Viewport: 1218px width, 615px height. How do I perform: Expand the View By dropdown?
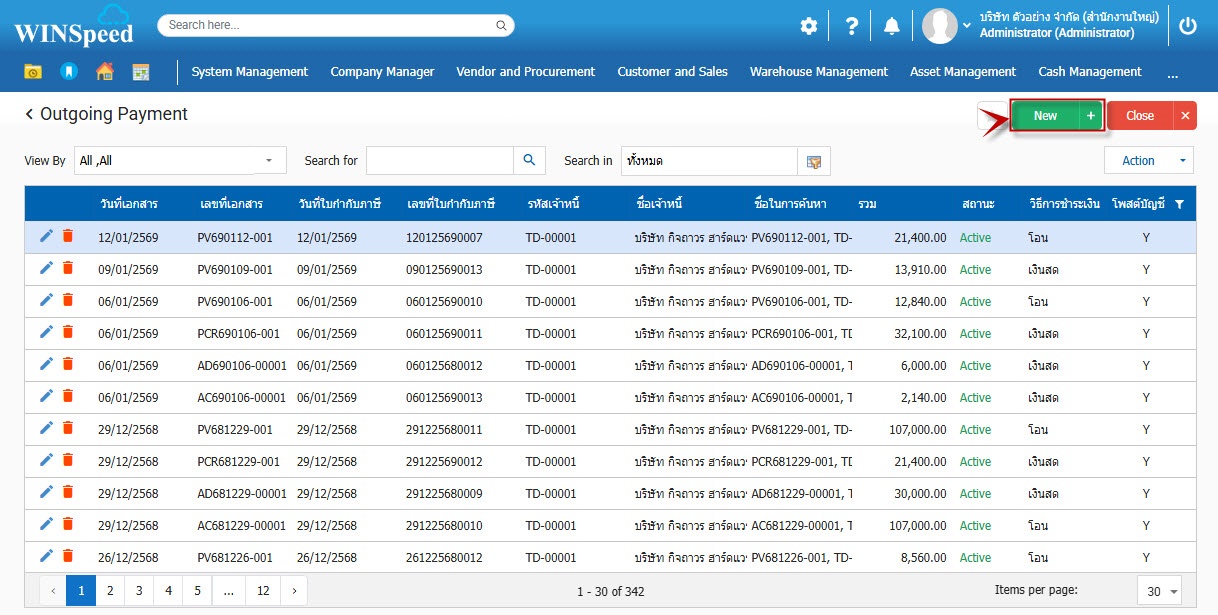[x=268, y=161]
